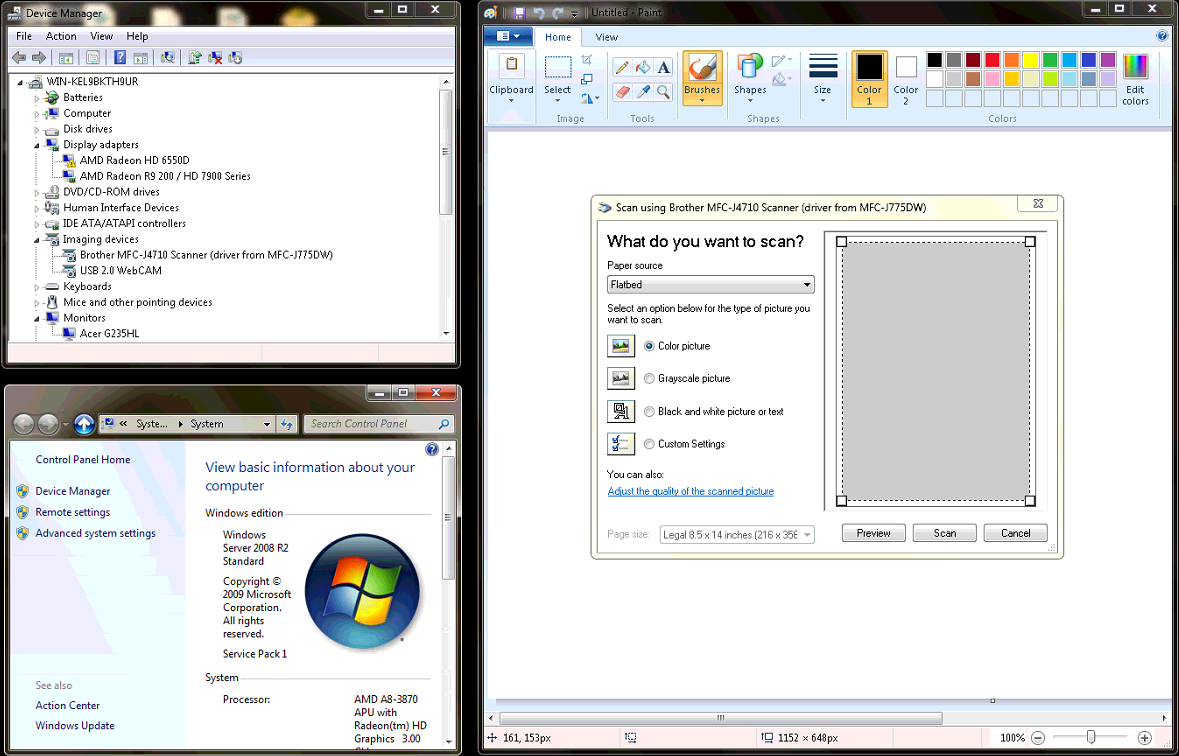Select the Fill with color tool
Image resolution: width=1179 pixels, height=756 pixels.
tap(642, 65)
